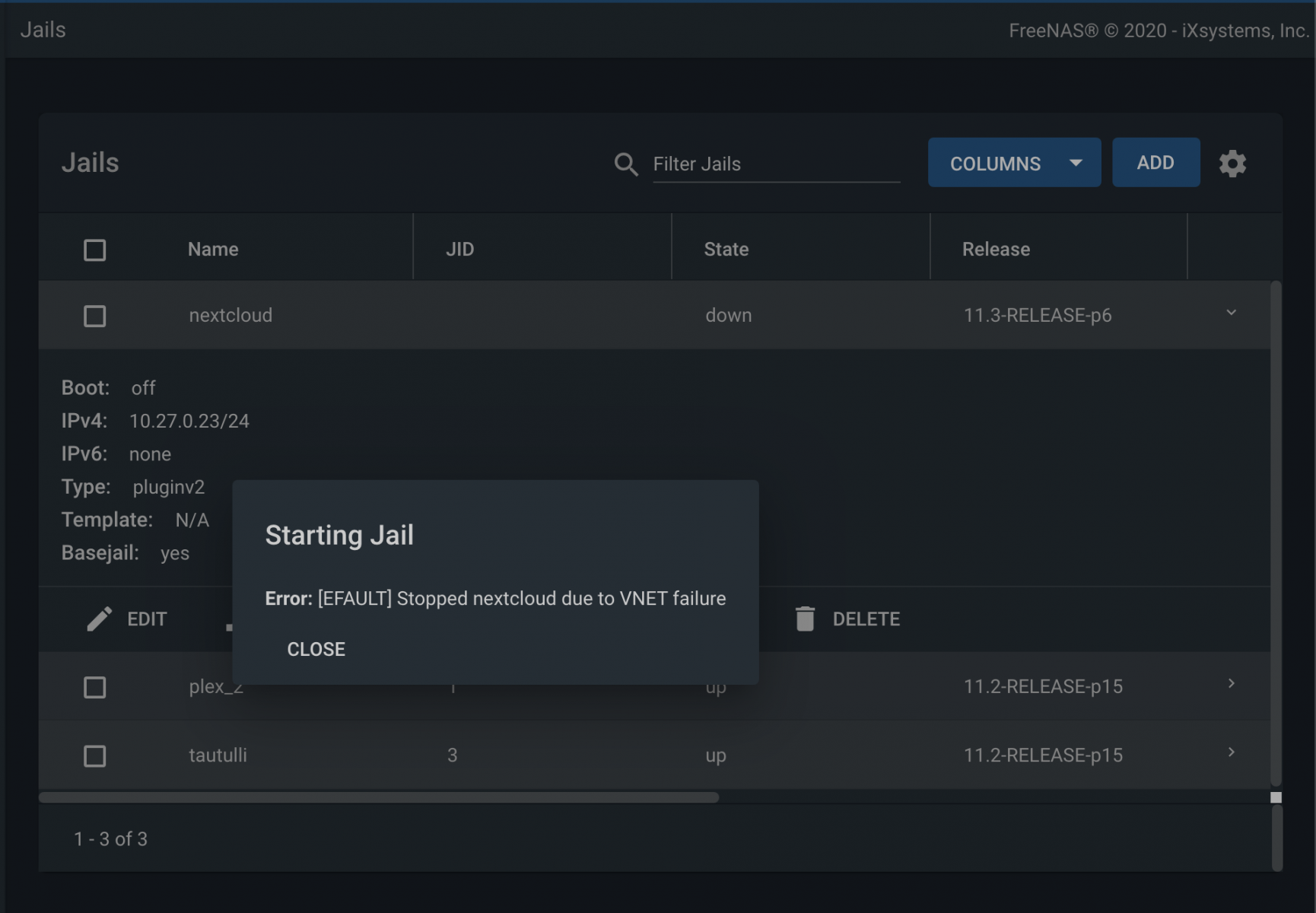The image size is (1316, 913).
Task: Click the vertical scrollbar of jails table
Action: [x=1276, y=533]
